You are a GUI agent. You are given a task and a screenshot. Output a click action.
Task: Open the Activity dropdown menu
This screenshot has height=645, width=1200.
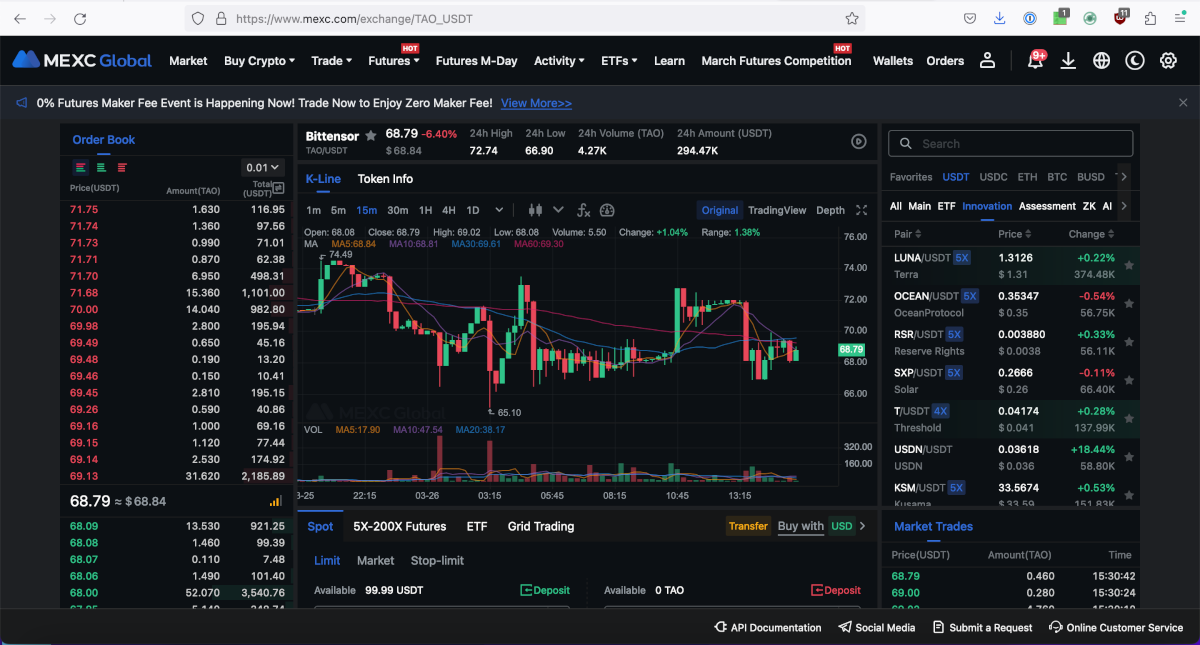[x=559, y=61]
